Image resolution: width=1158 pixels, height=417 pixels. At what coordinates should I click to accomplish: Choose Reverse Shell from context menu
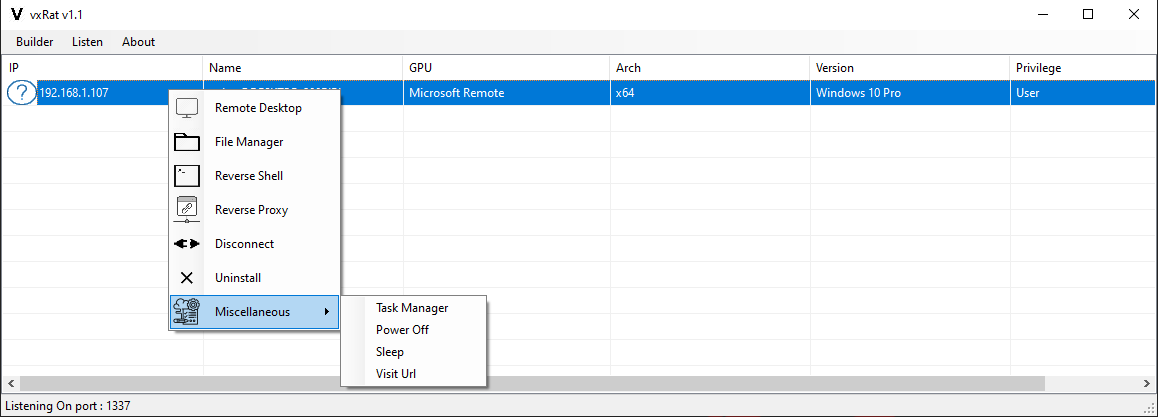click(x=255, y=176)
